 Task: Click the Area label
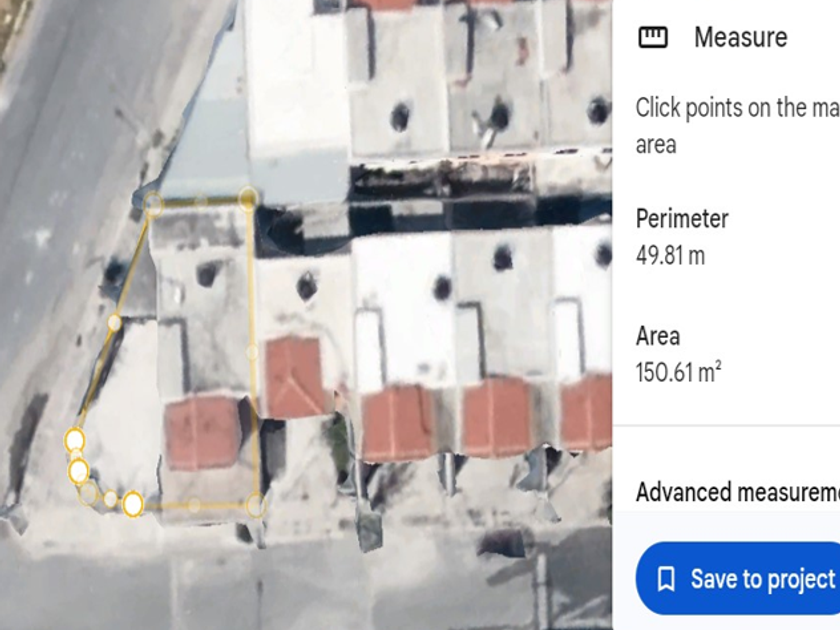tap(658, 336)
